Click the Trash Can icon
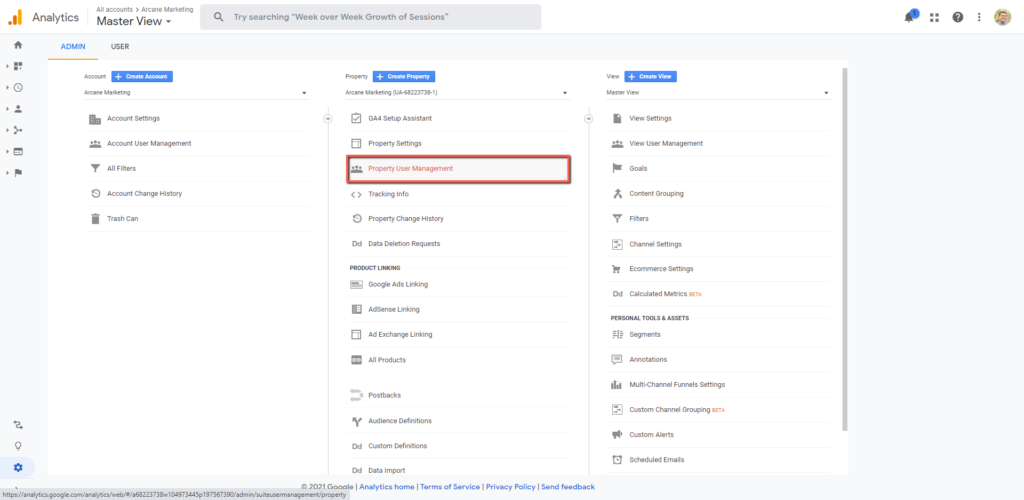 (95, 219)
